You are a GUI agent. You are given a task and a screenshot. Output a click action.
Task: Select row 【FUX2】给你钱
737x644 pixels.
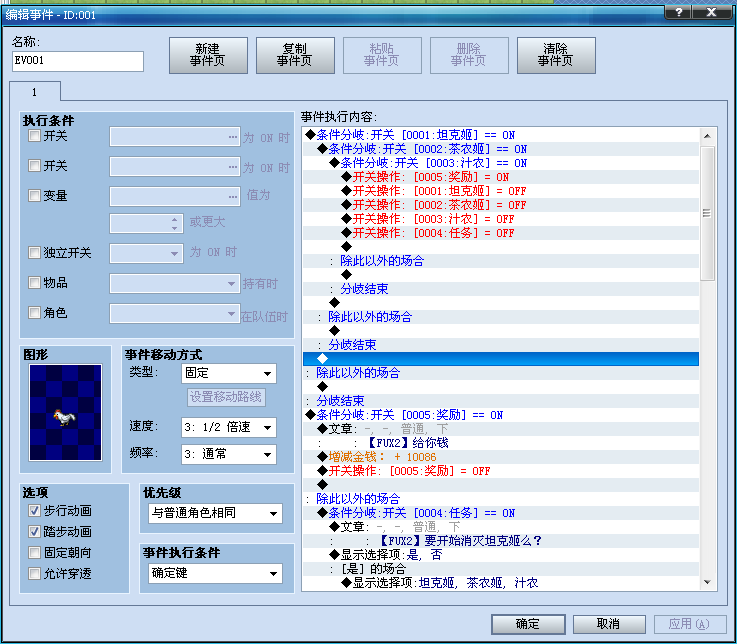[x=501, y=443]
